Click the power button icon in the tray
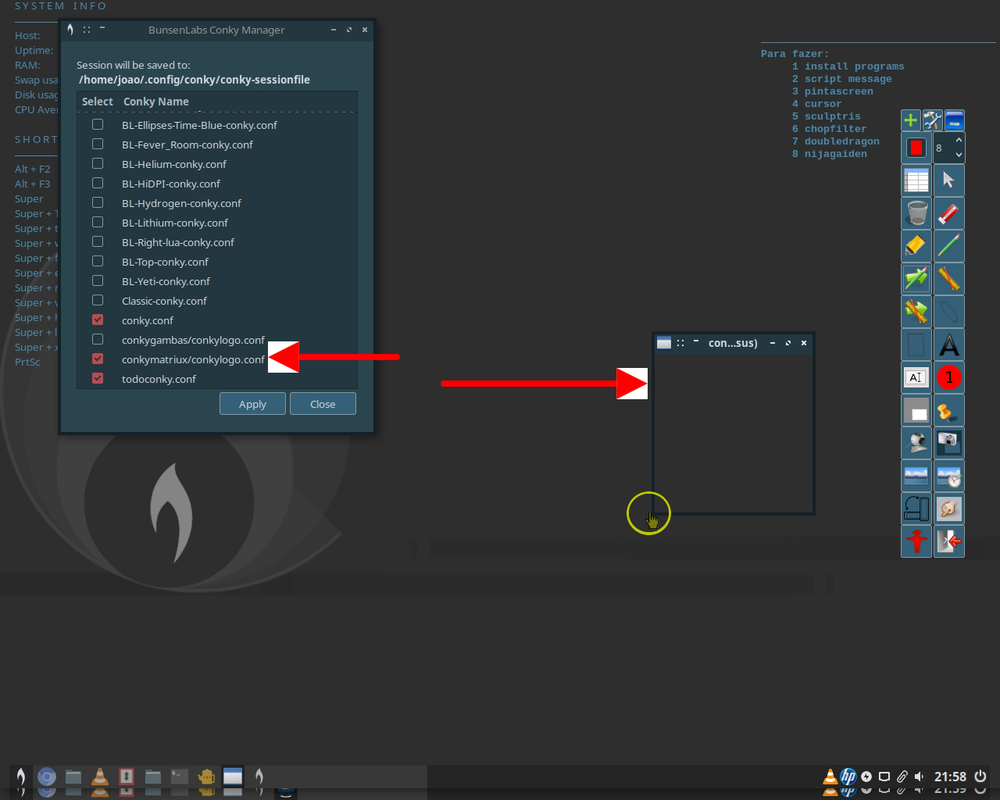This screenshot has height=800, width=1000. (x=980, y=776)
